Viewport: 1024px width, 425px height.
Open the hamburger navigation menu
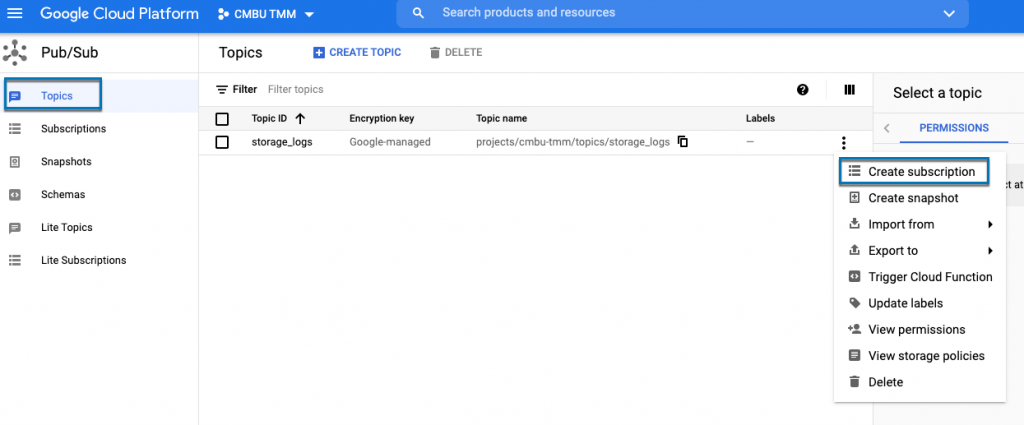click(x=15, y=14)
